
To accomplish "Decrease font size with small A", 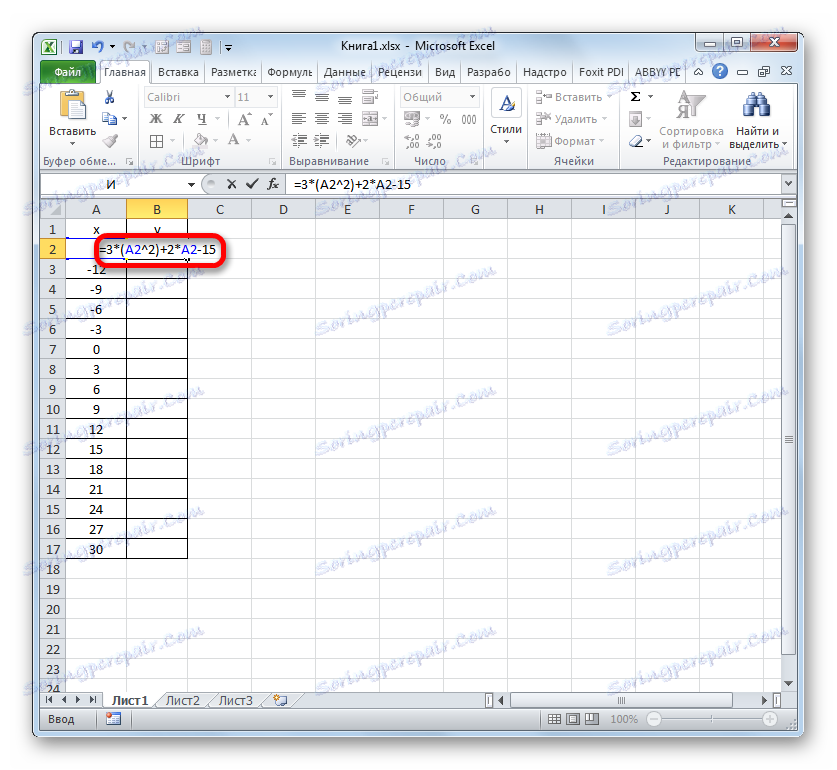I will (x=266, y=120).
